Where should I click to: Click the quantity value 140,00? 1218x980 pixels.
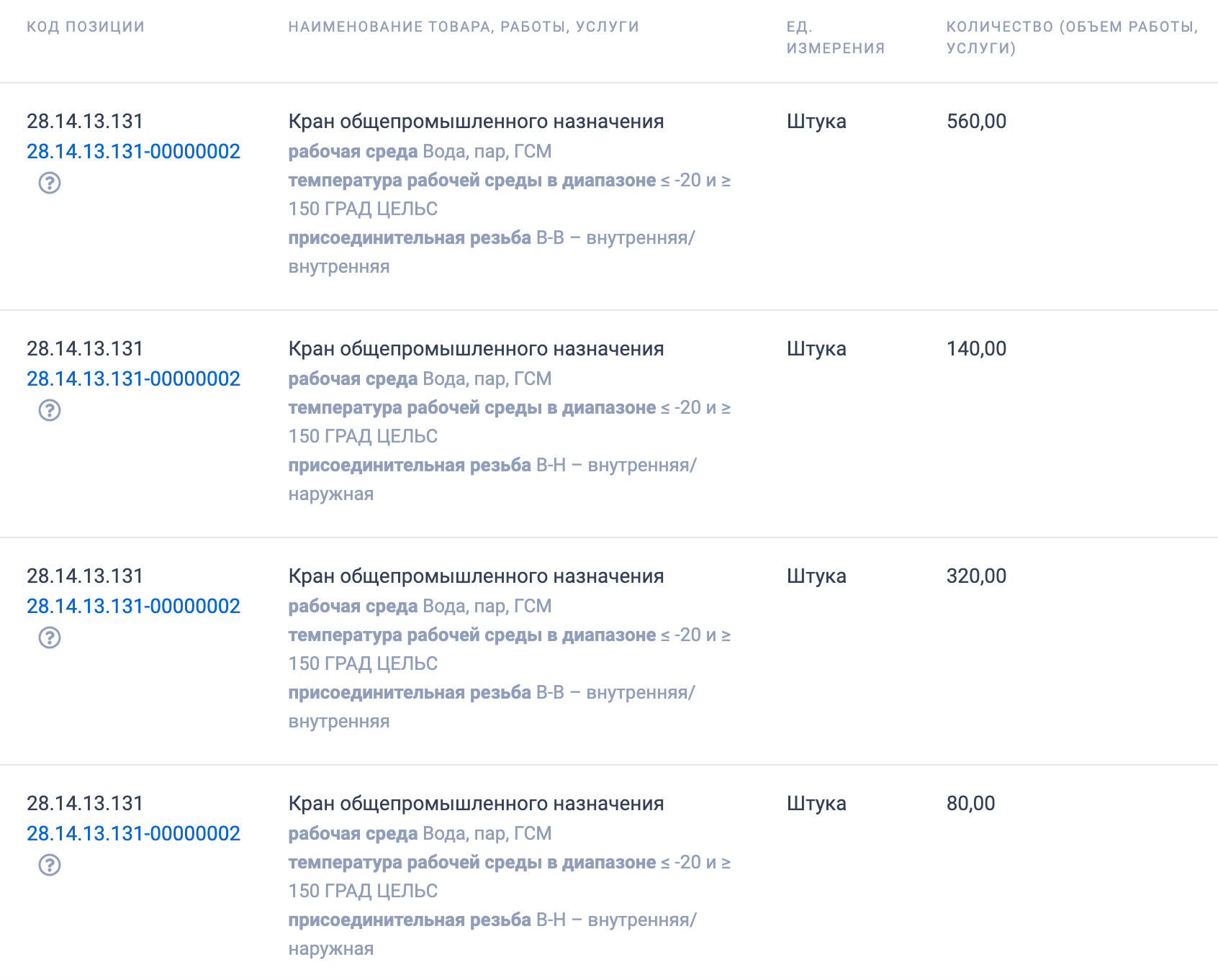[x=976, y=349]
